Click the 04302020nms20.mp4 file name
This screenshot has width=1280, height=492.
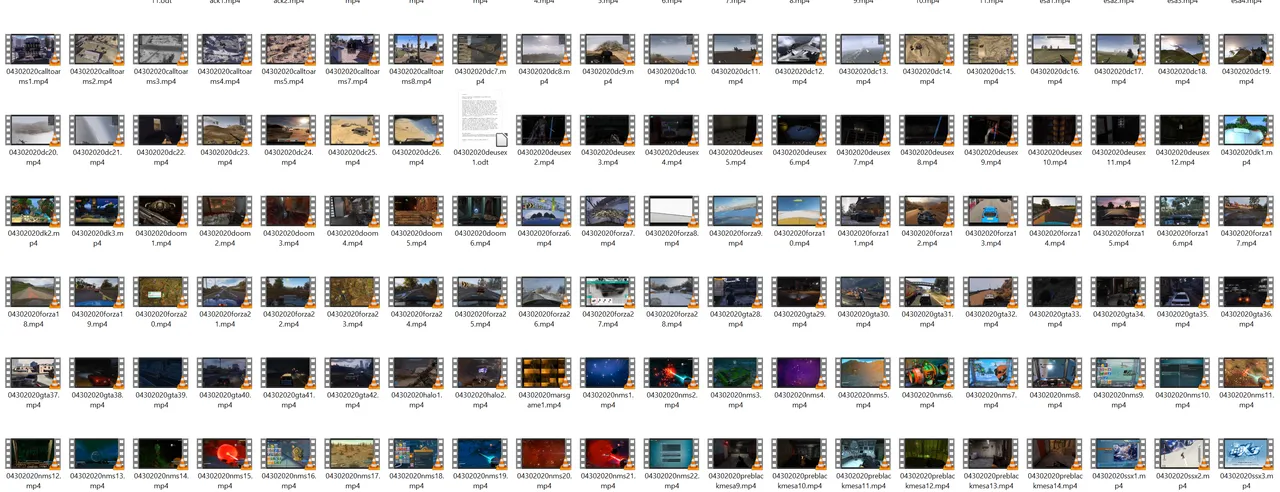(544, 481)
